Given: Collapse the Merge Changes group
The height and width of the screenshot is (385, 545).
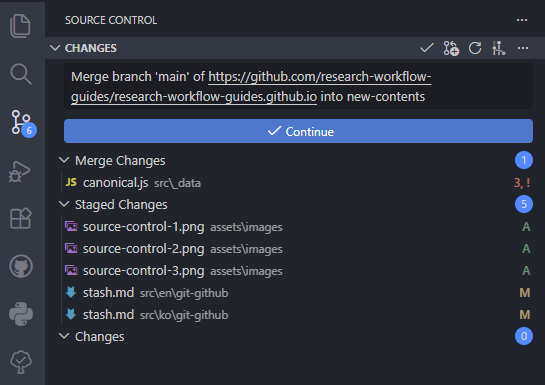Looking at the screenshot, I should click(64, 160).
